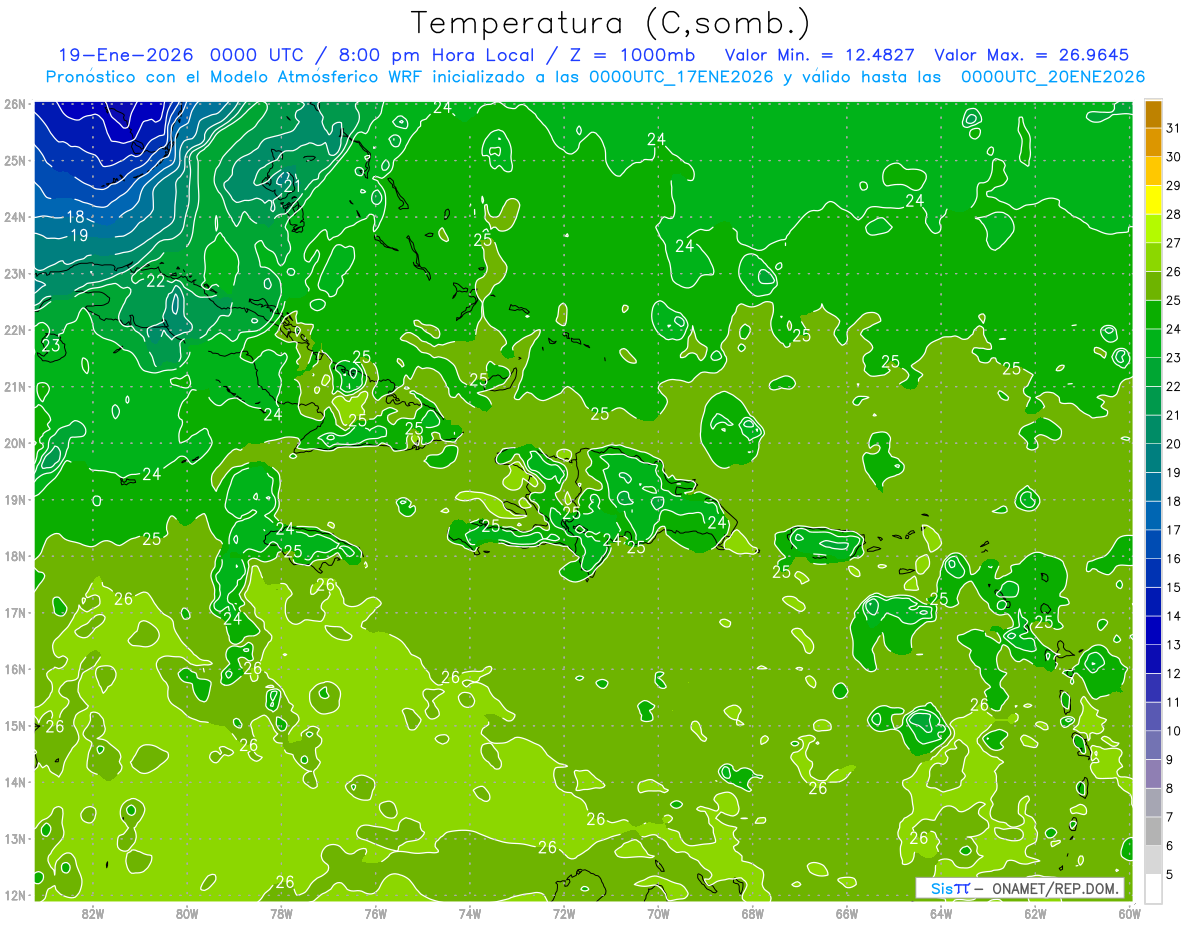Image resolution: width=1200 pixels, height=927 pixels.
Task: Select the gray colorbar segment between 6 and 7
Action: coord(1153,831)
